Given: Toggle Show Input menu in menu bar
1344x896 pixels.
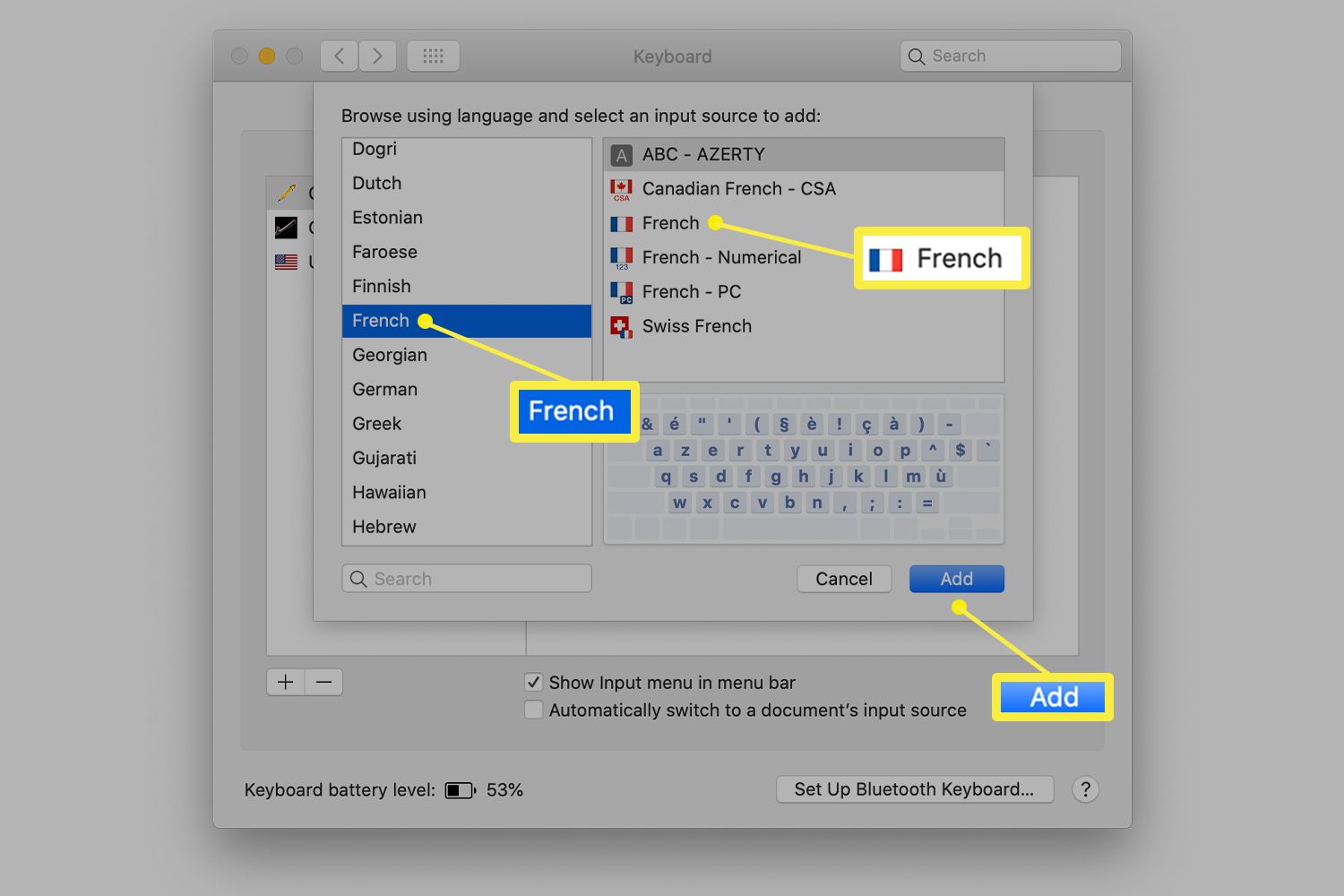Looking at the screenshot, I should tap(533, 682).
